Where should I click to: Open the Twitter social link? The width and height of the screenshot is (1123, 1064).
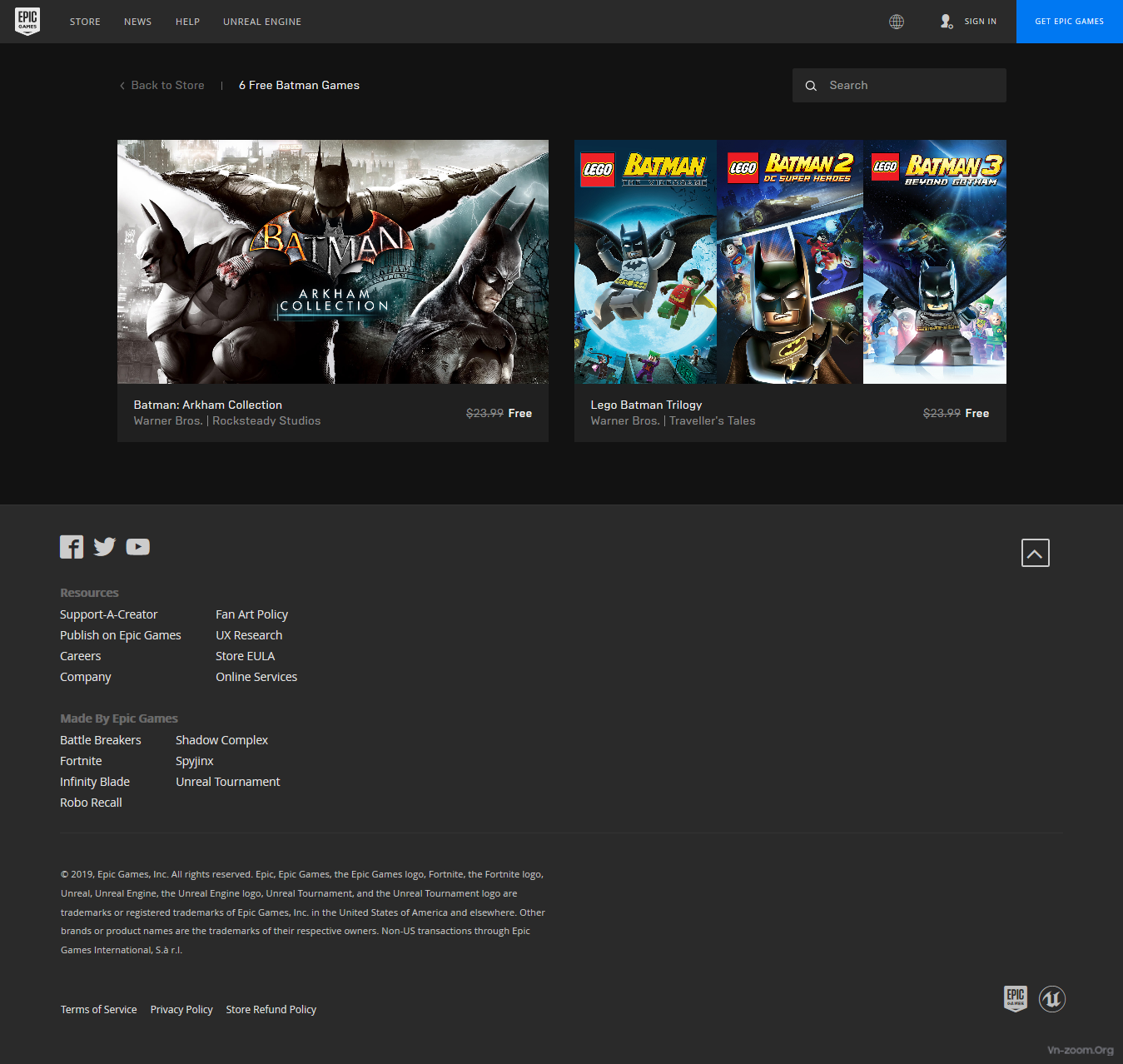click(x=105, y=547)
